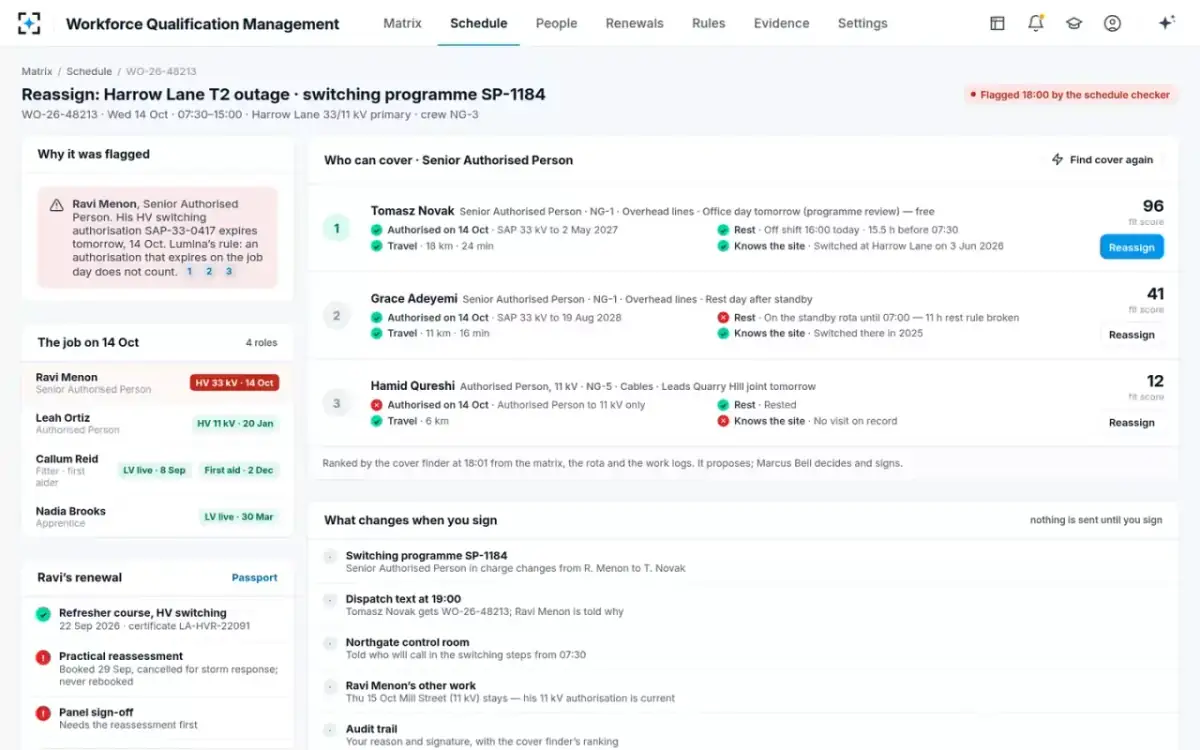Image resolution: width=1200 pixels, height=750 pixels.
Task: Click the green check beside Refresher course
Action: 43,614
